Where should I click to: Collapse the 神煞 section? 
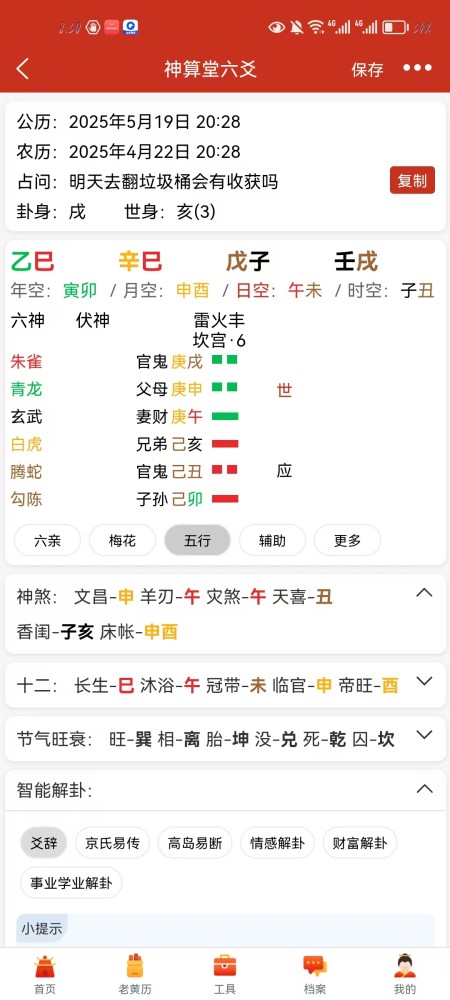pos(424,593)
